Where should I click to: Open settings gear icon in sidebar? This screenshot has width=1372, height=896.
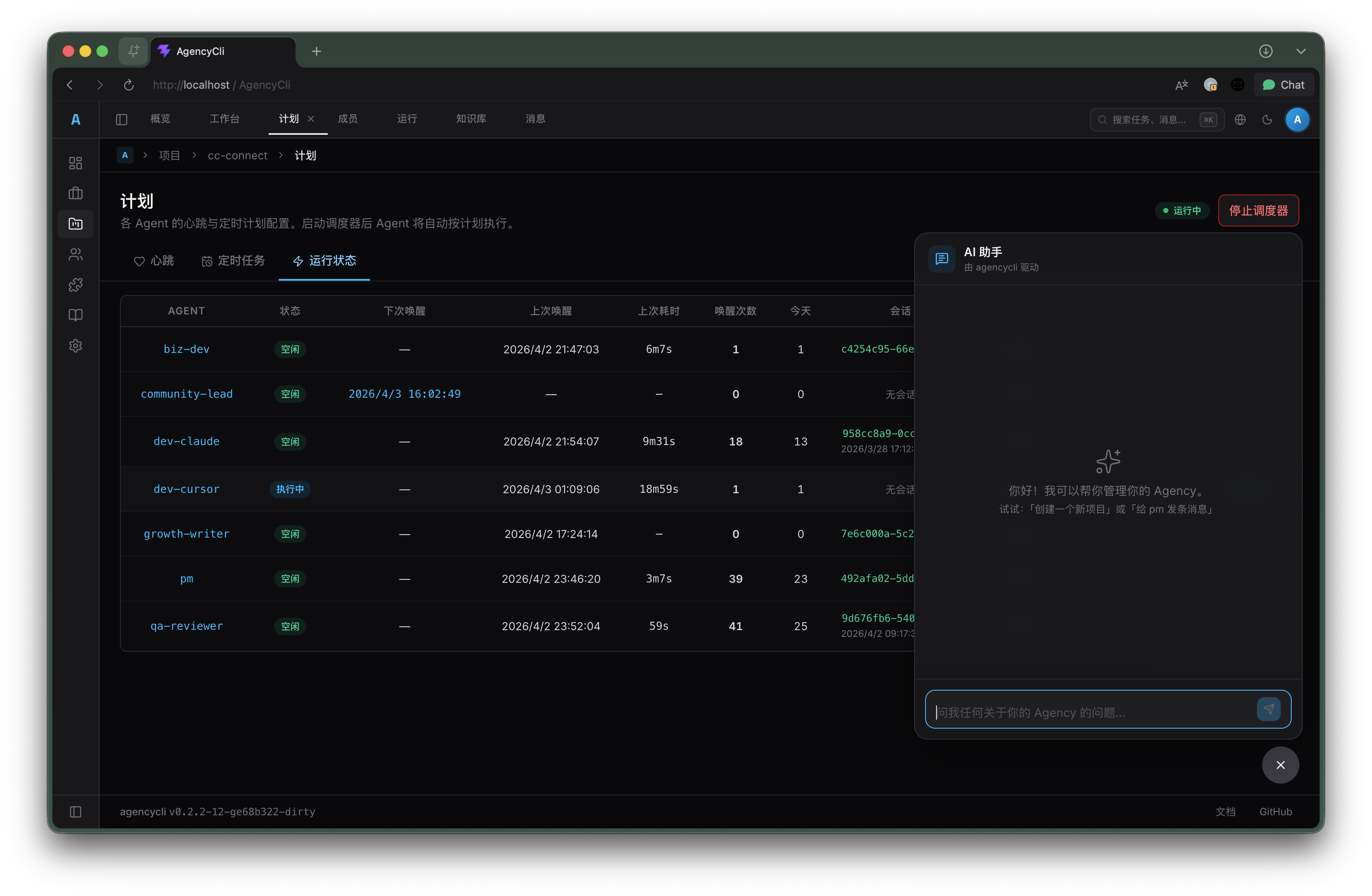pos(76,346)
